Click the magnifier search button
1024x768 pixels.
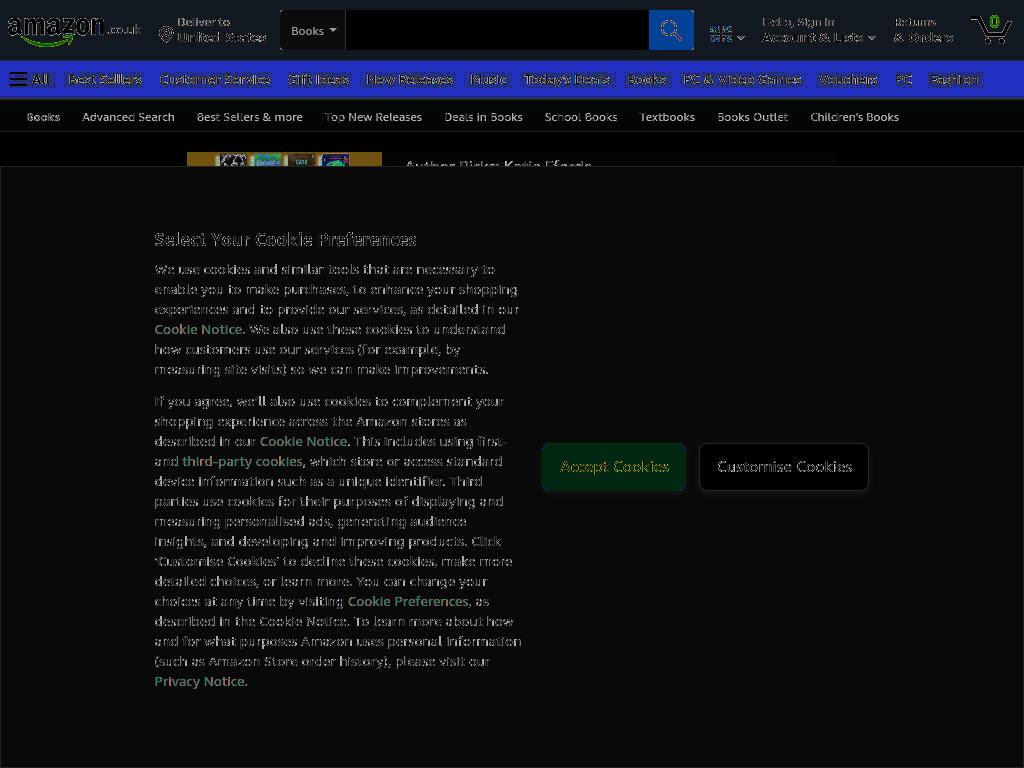tap(671, 30)
